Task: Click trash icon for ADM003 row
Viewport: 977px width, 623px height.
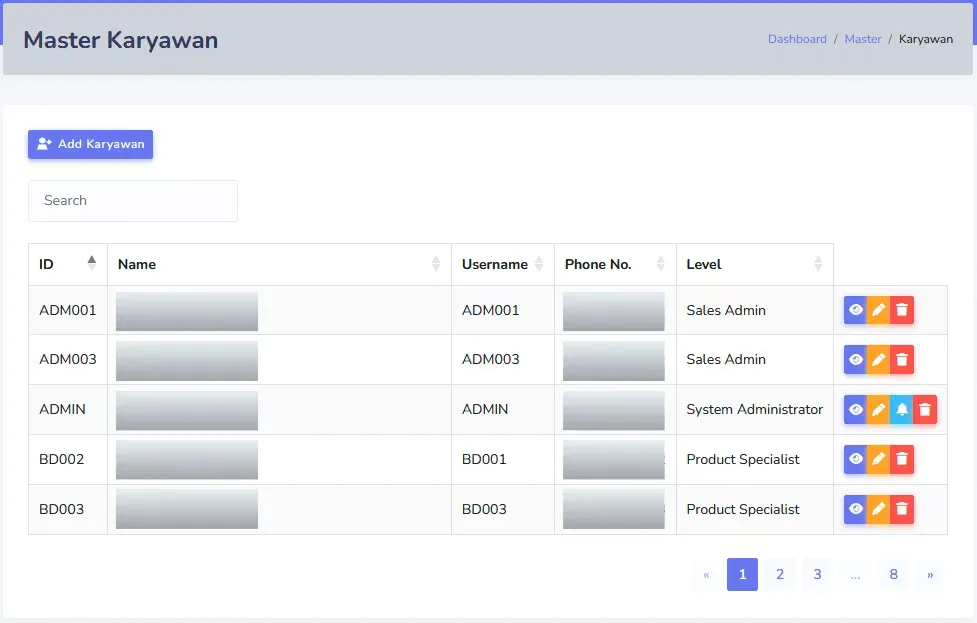Action: pyautogui.click(x=902, y=359)
